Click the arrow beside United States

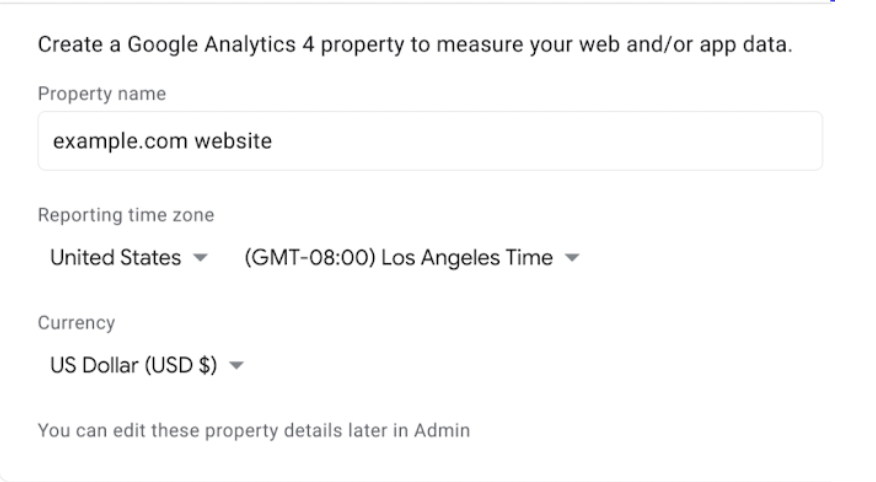tap(199, 258)
